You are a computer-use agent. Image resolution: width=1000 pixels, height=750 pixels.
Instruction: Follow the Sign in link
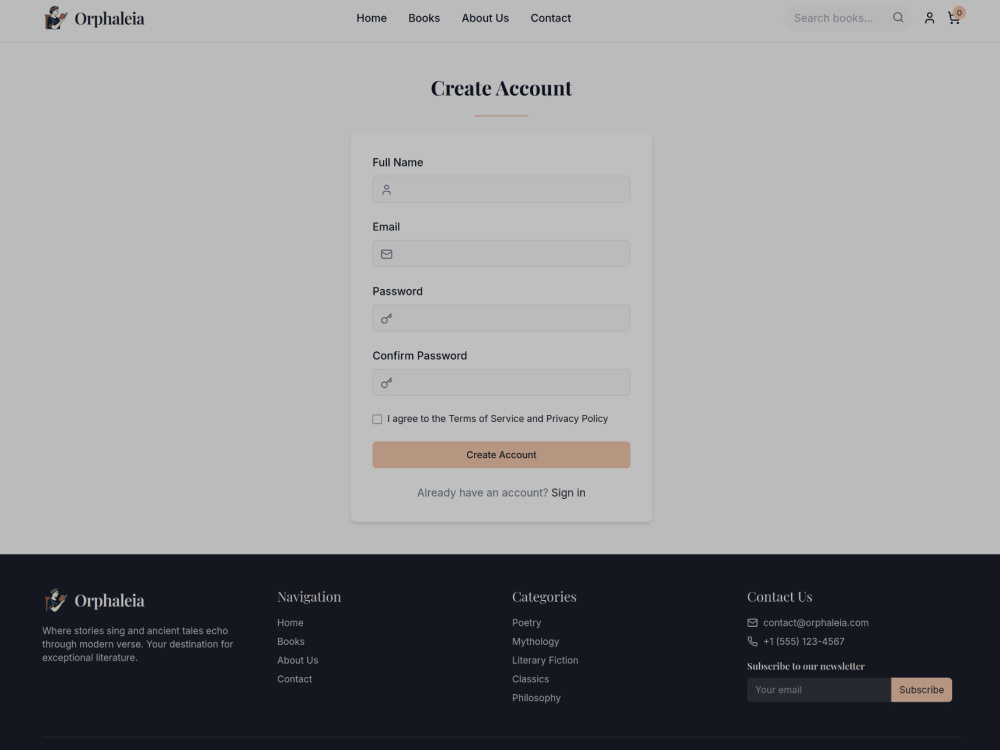[x=568, y=493]
